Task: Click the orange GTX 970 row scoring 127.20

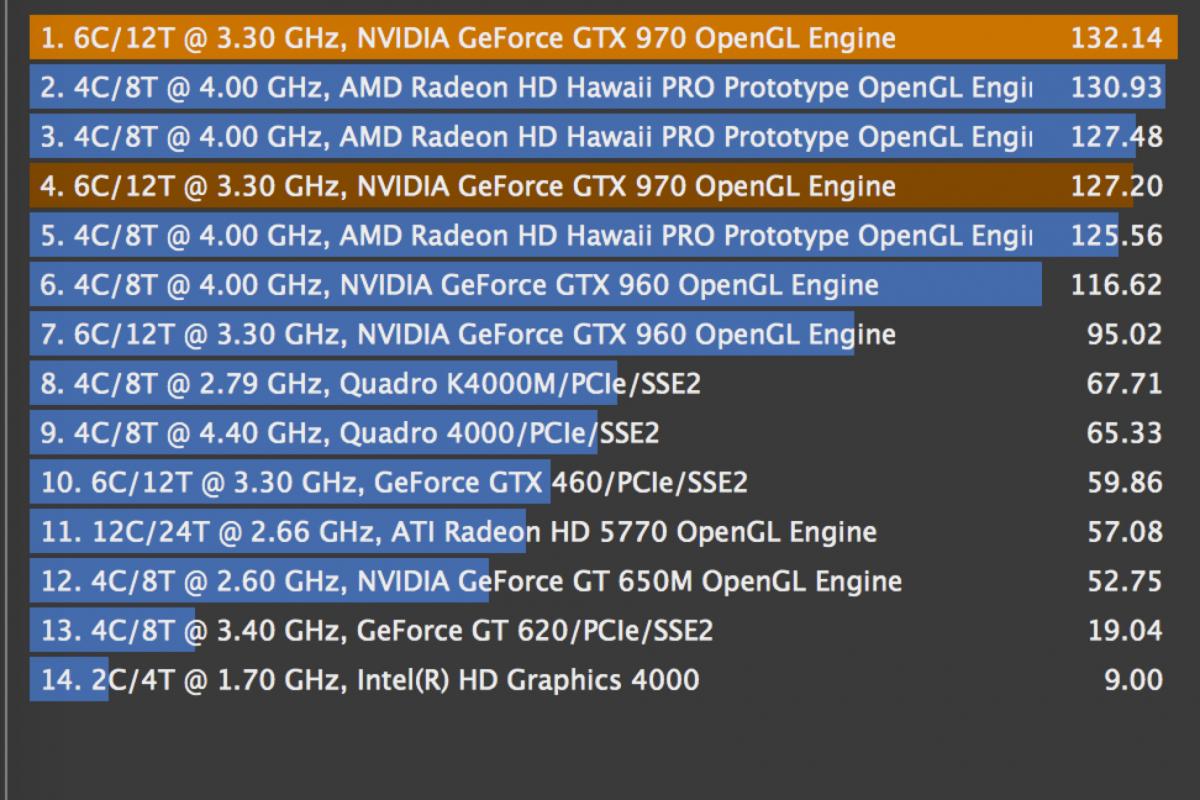Action: pos(597,186)
